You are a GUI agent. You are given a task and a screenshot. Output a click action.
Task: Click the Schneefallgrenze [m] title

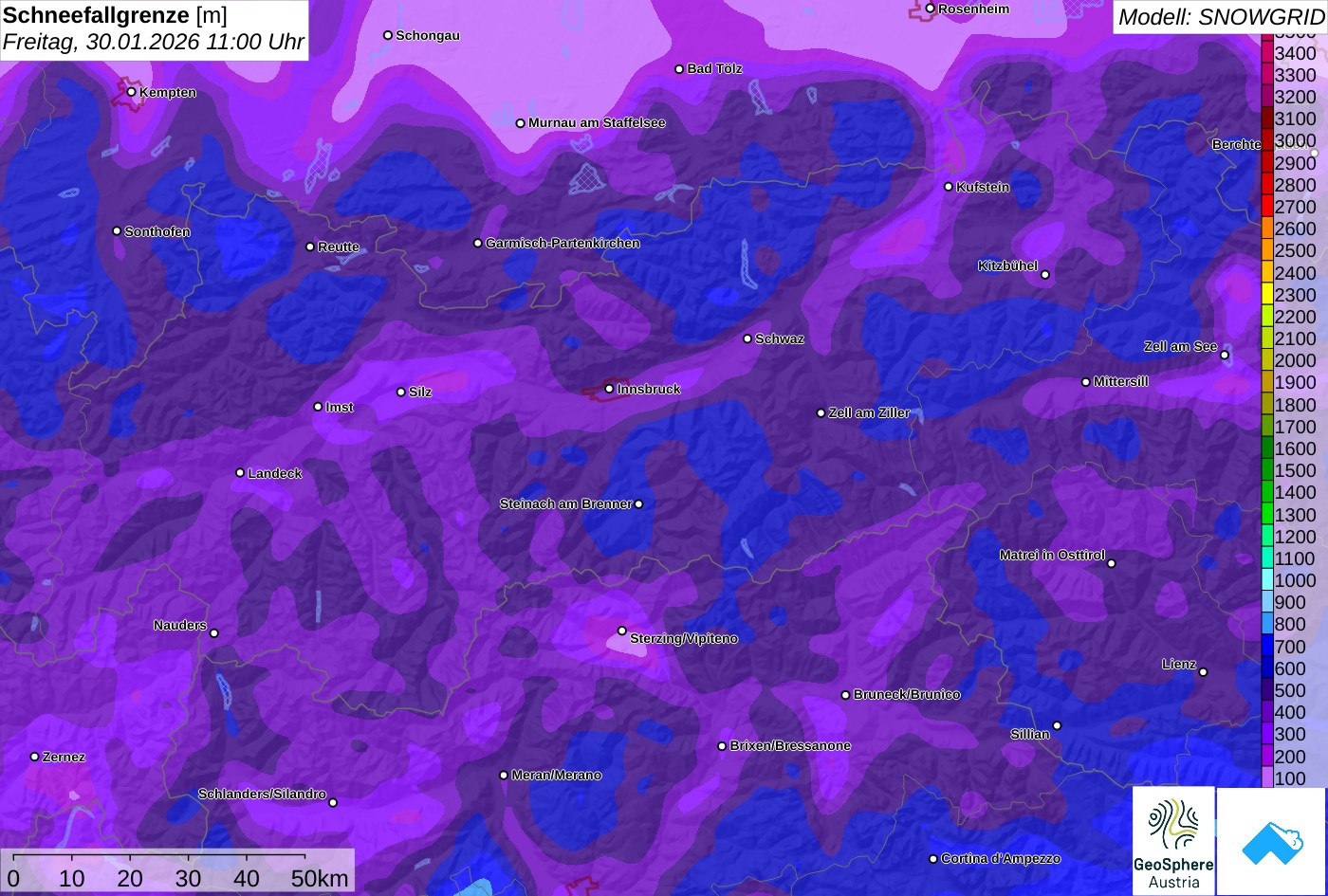(115, 16)
